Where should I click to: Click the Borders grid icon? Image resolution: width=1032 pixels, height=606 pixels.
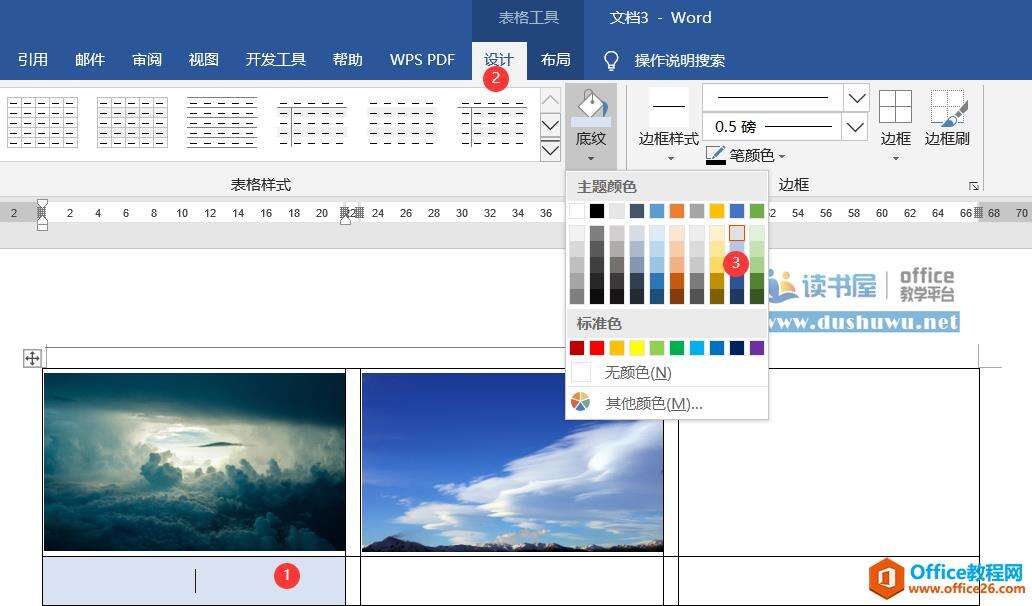click(x=895, y=107)
